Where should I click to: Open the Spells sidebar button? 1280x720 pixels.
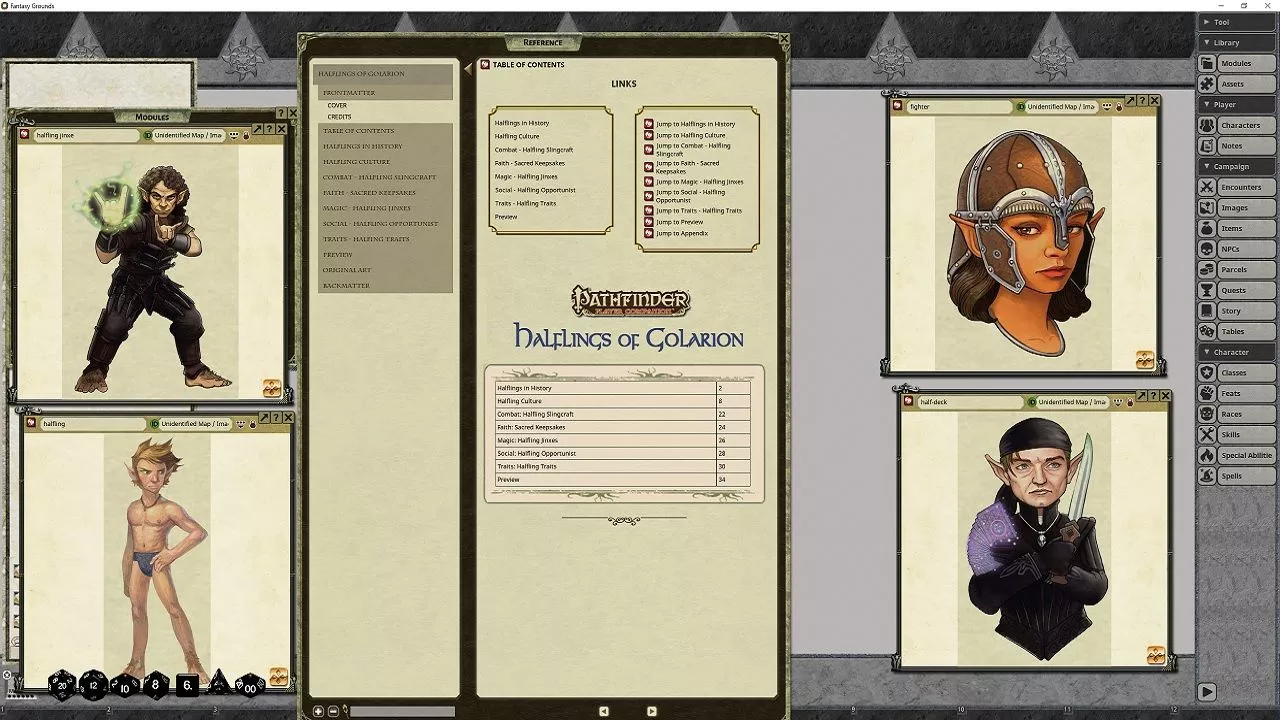(1235, 476)
